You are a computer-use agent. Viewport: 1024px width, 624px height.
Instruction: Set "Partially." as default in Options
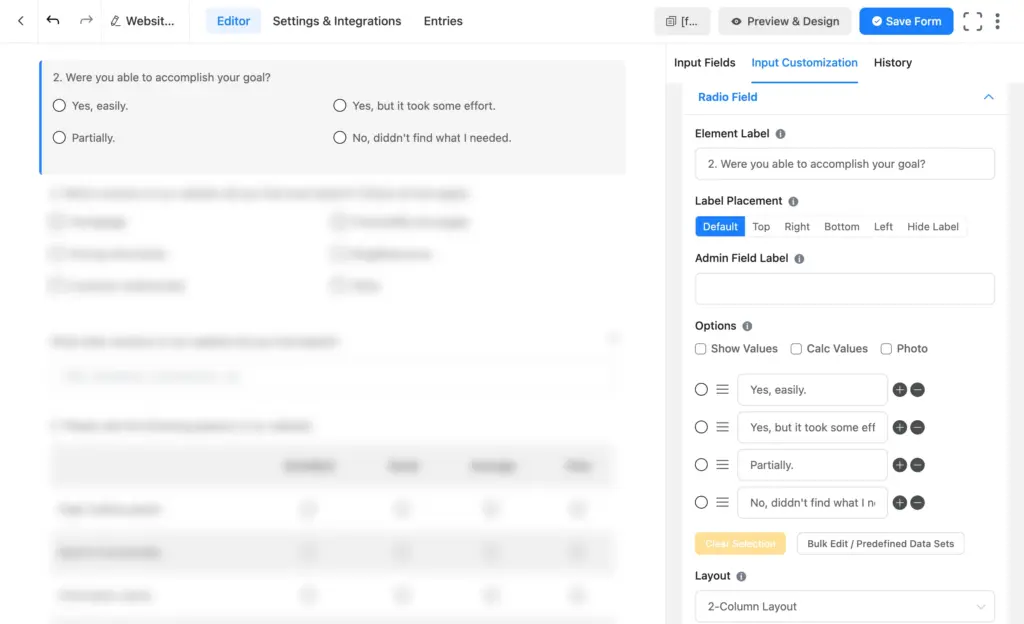click(701, 465)
